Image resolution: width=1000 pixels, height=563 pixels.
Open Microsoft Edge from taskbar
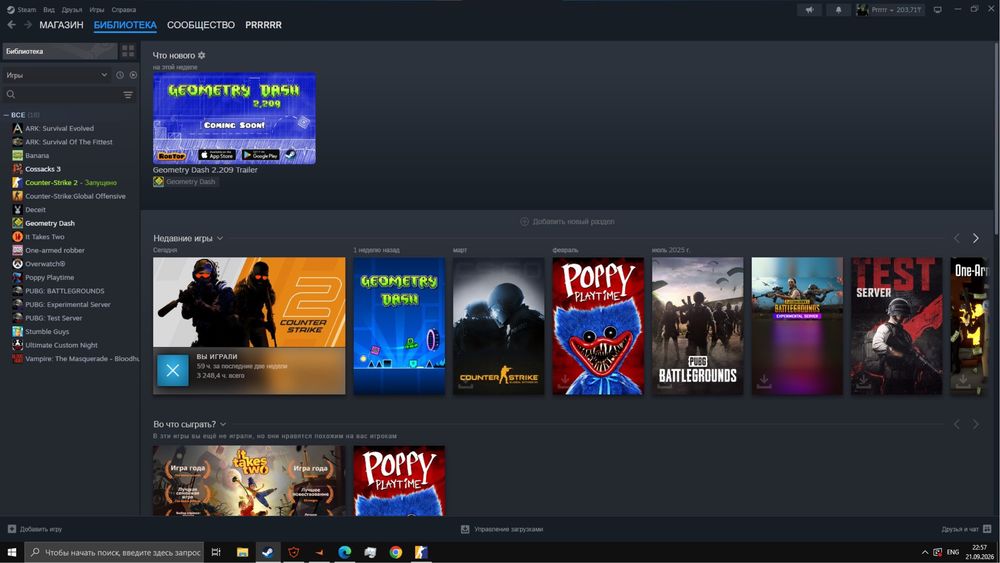coord(344,552)
